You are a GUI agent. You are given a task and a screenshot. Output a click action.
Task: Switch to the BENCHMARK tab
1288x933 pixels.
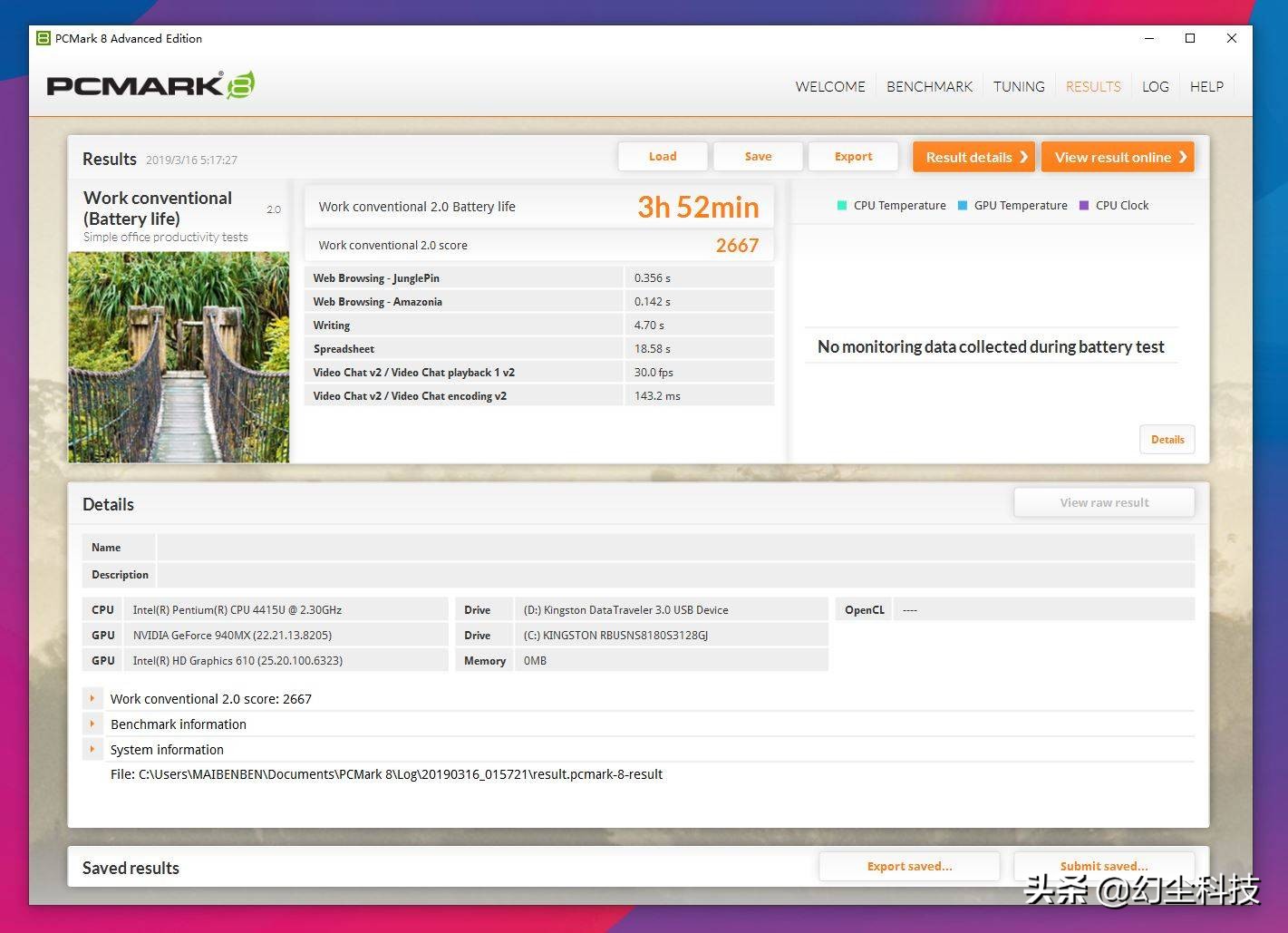tap(929, 86)
